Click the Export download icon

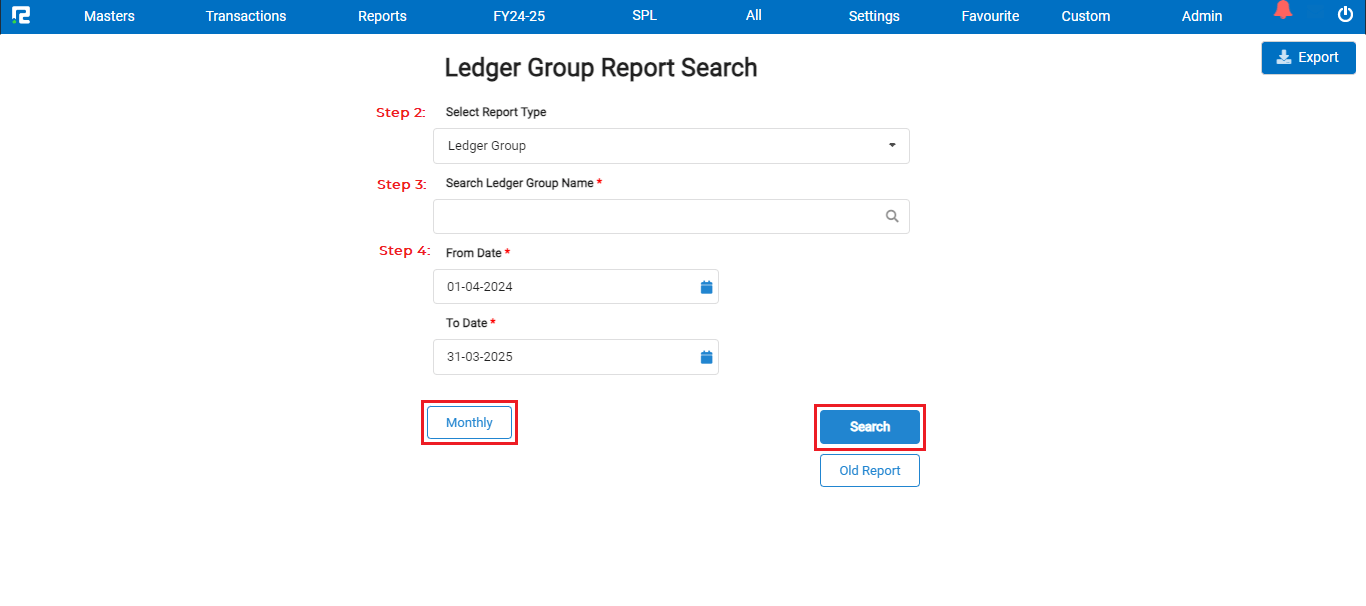point(1281,57)
